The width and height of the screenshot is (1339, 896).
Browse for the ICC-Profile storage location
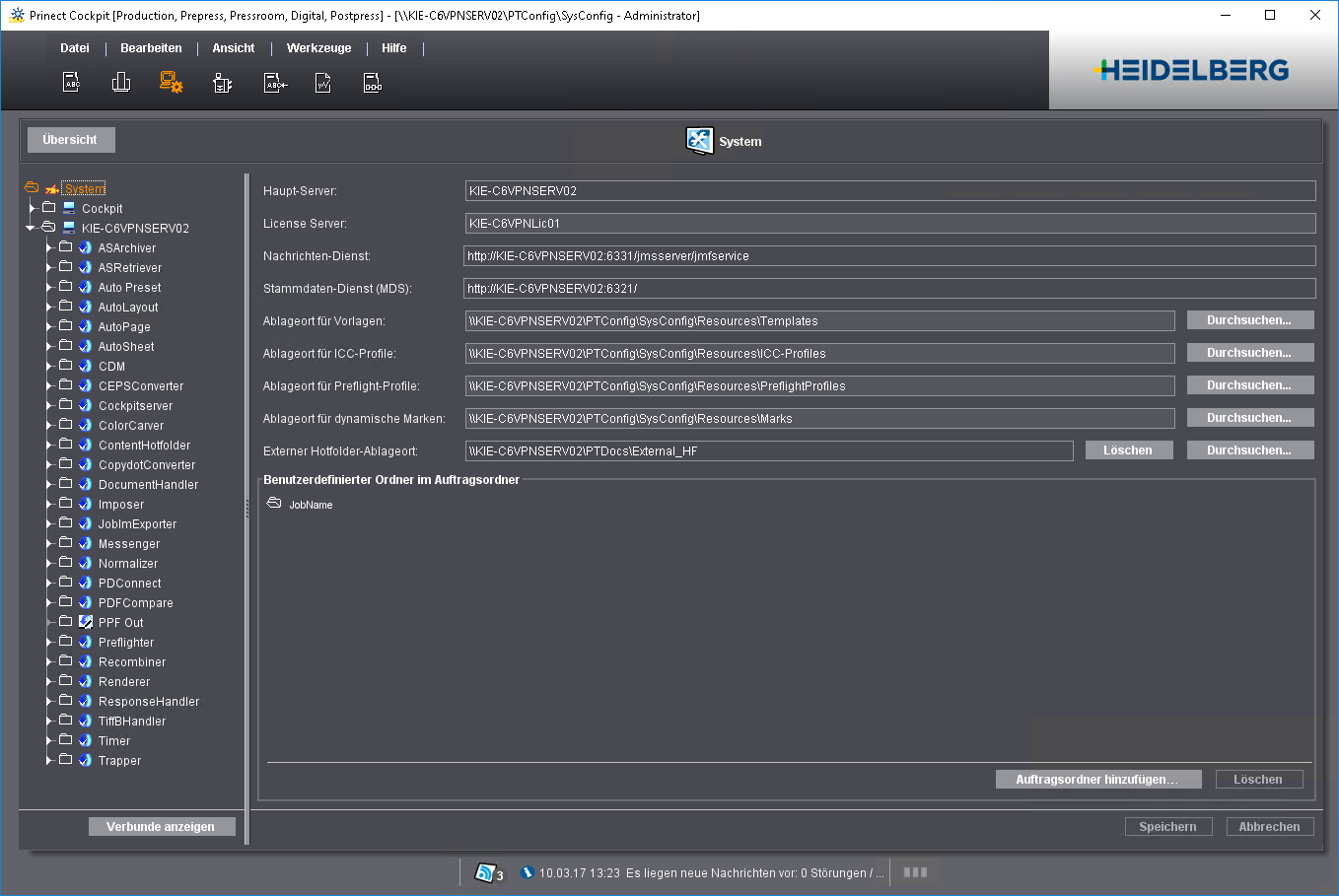(x=1250, y=353)
